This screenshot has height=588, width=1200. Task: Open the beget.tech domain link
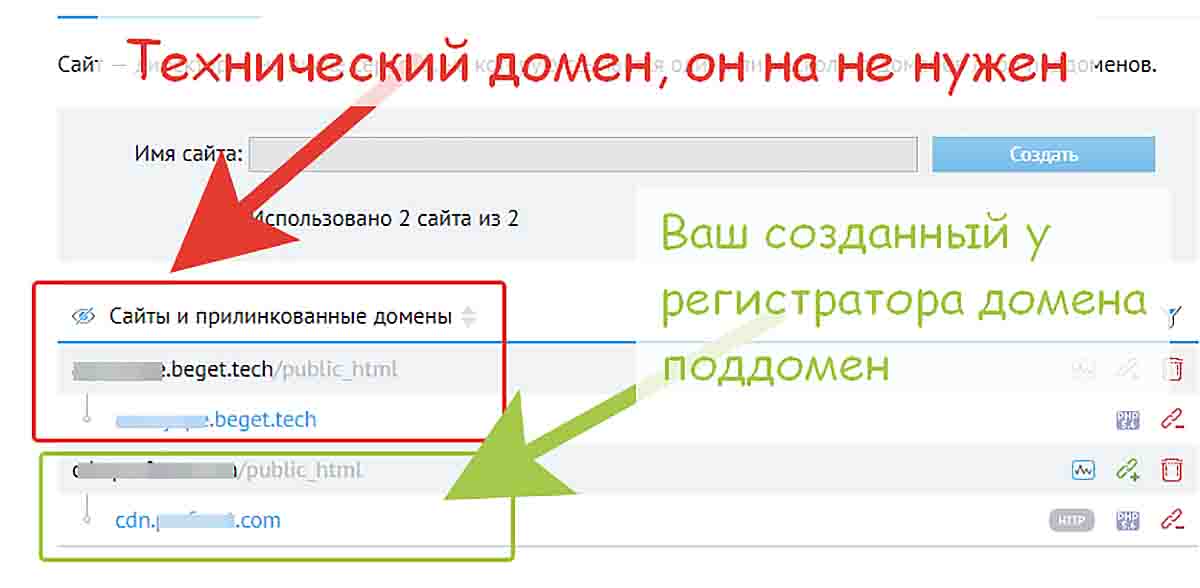click(x=216, y=420)
